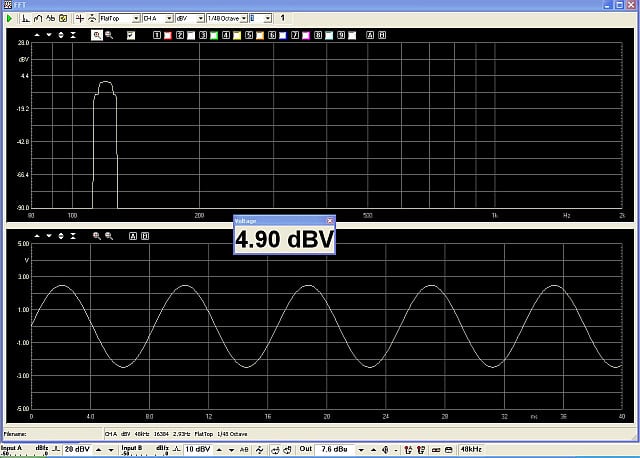The image size is (640, 458).
Task: Zoom in on the lower waveform graph
Action: click(x=97, y=236)
